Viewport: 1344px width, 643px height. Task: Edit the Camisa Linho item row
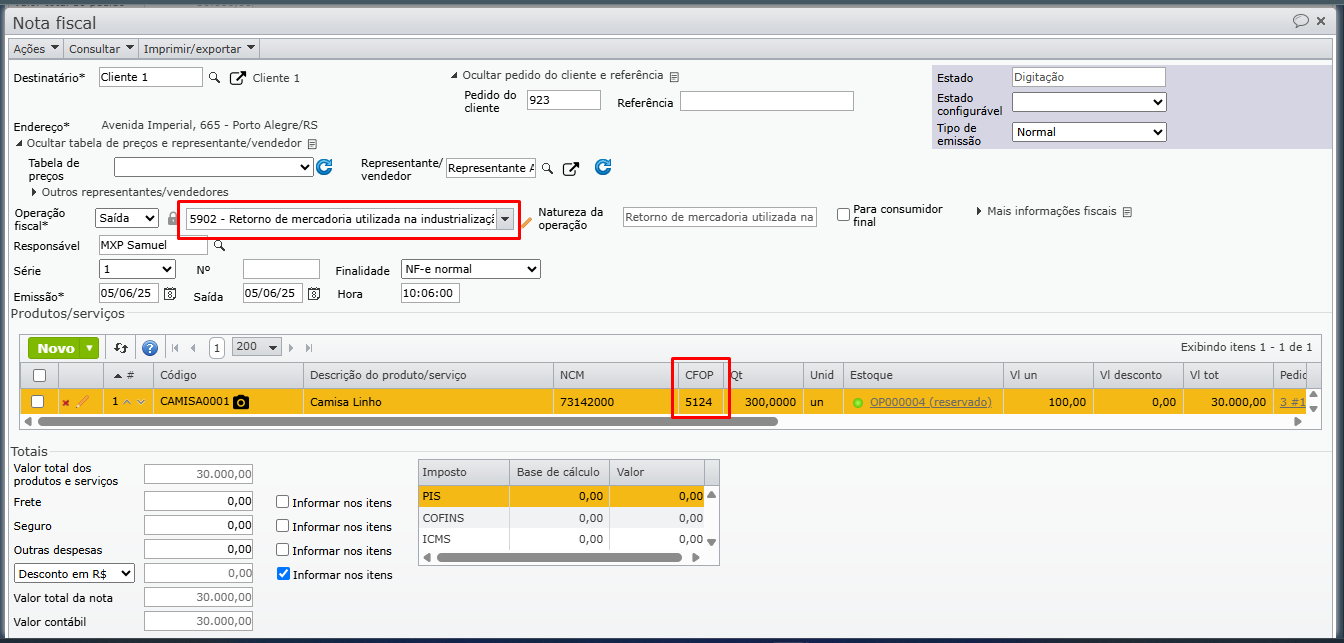83,401
